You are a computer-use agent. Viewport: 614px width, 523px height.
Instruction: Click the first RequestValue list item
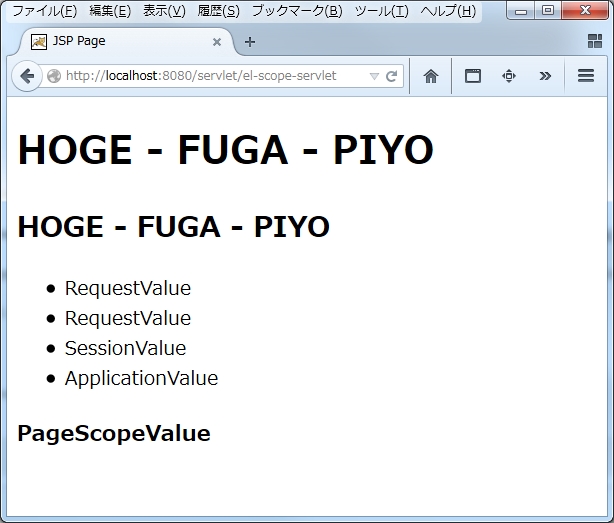[128, 289]
